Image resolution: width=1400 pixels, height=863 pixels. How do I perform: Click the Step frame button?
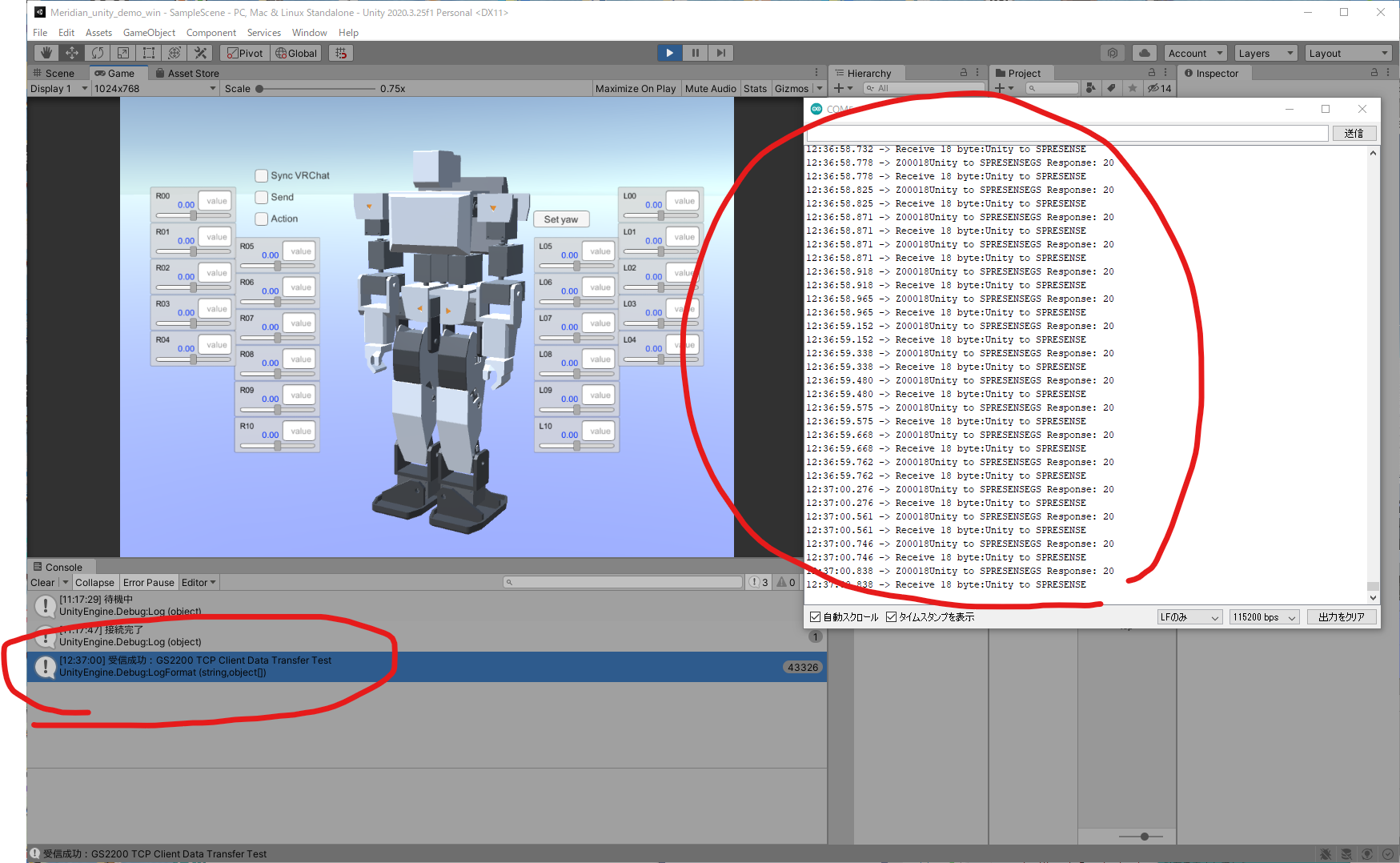720,53
